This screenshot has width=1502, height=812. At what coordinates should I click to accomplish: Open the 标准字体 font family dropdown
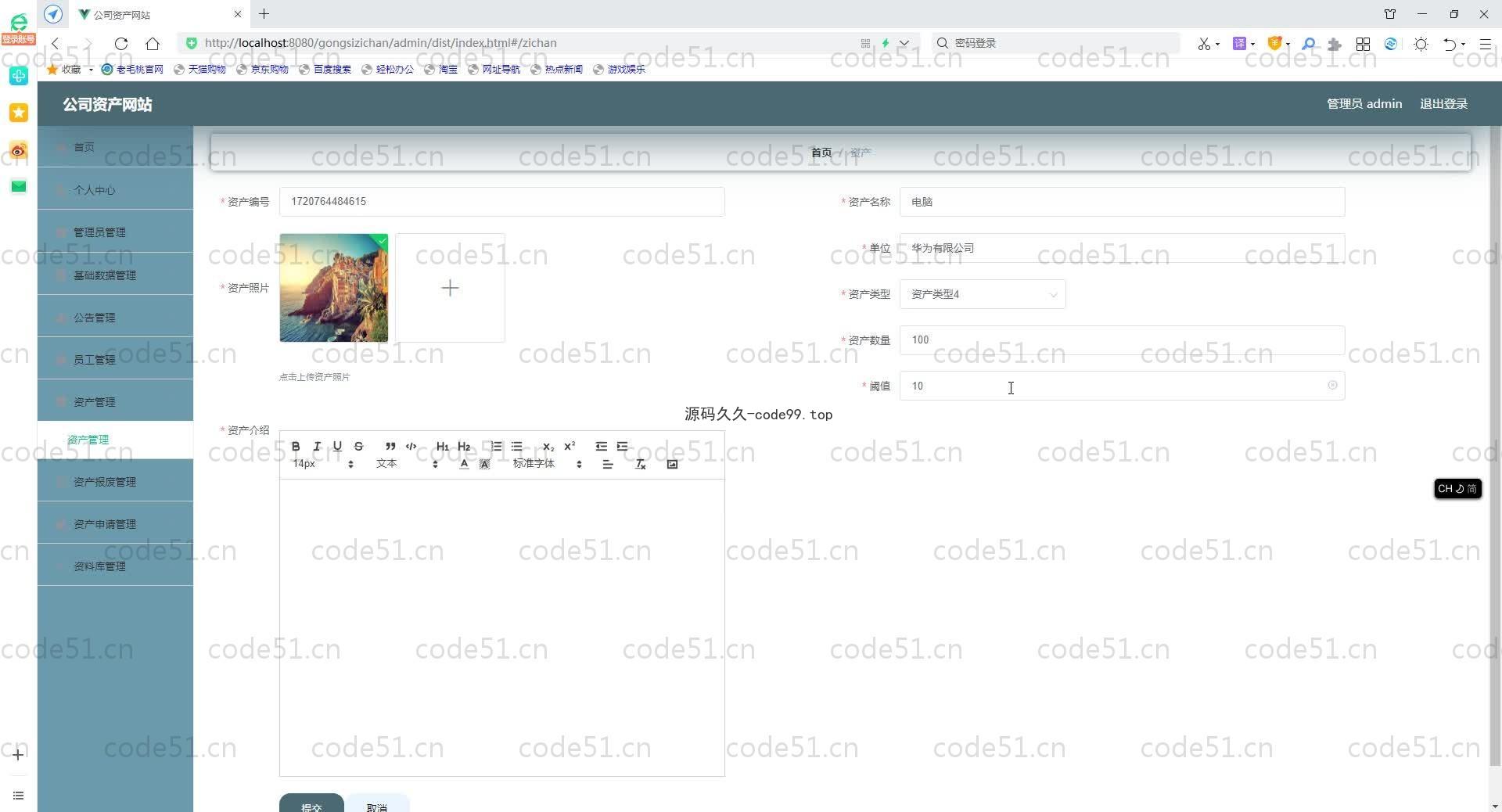tap(548, 464)
